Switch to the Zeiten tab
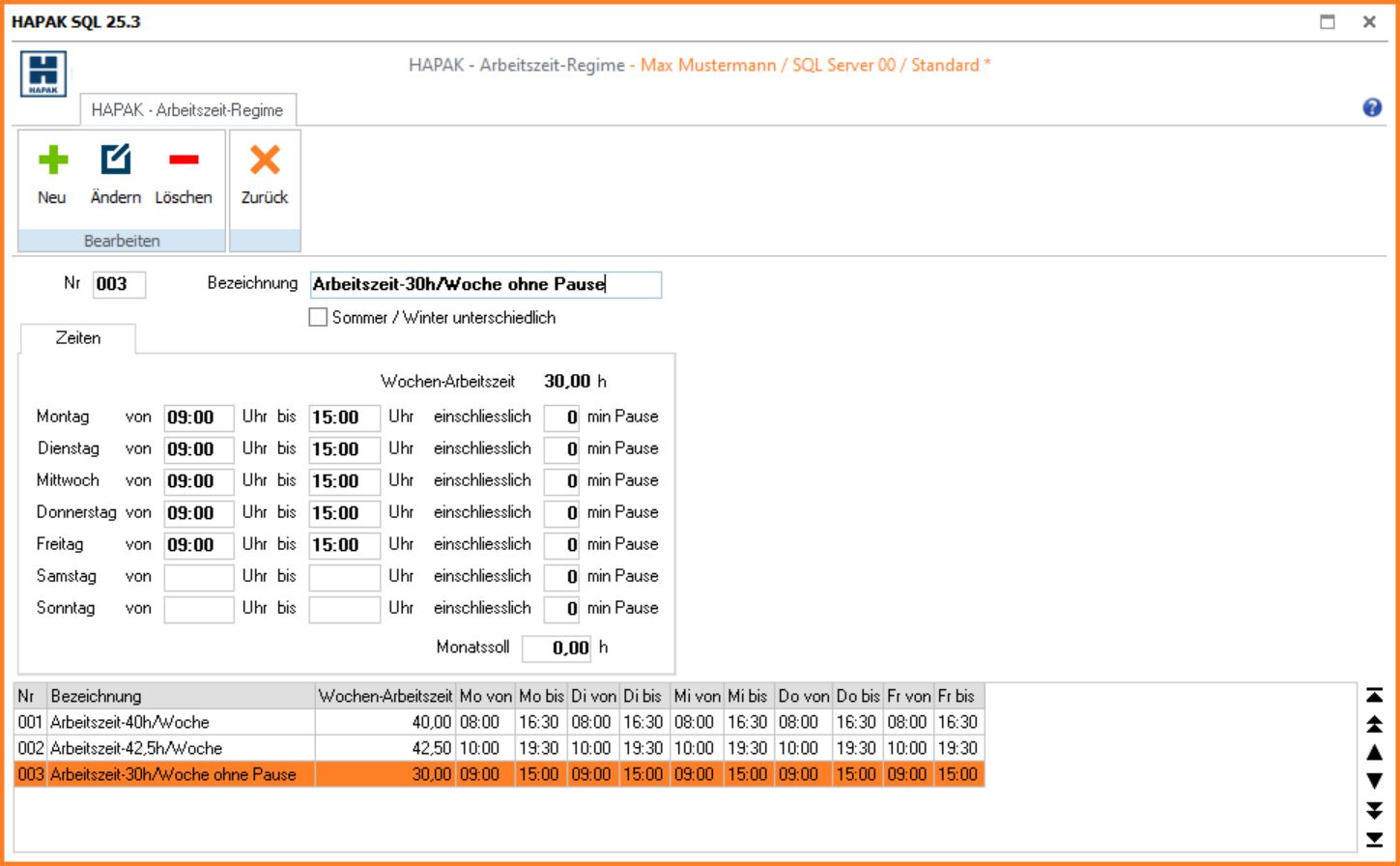 click(x=77, y=338)
